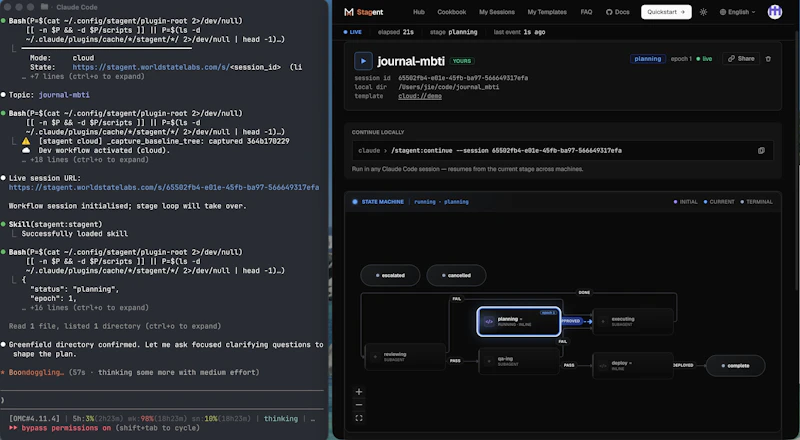Click the LIVE status indicator
Screen dimensions: 800x440
click(353, 32)
